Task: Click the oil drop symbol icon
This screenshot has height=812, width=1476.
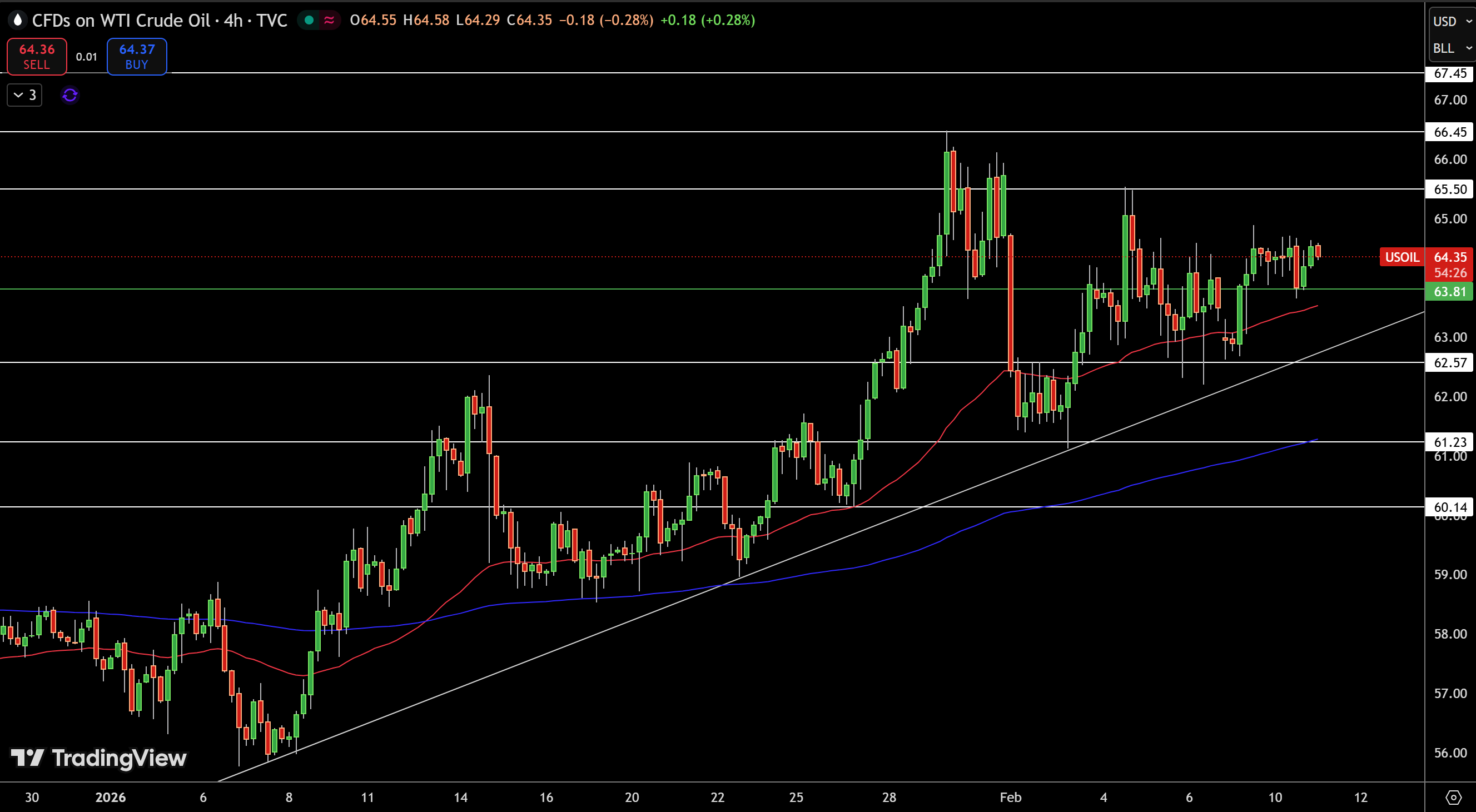Action: (x=18, y=21)
